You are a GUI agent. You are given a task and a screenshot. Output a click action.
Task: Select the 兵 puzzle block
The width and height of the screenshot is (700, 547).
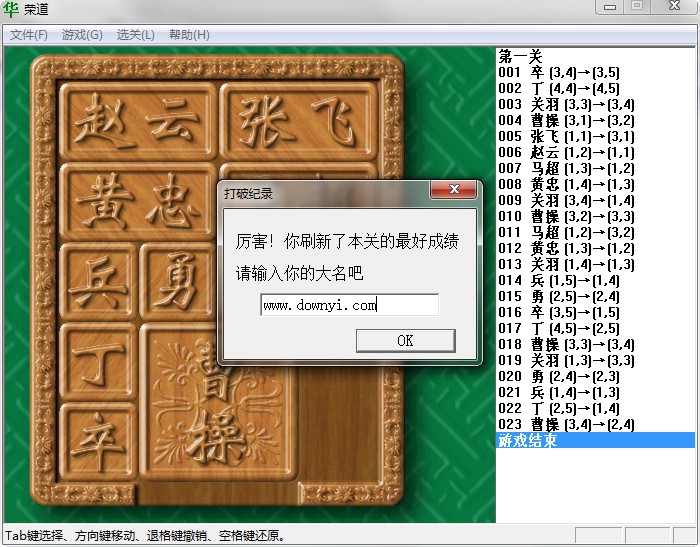coord(98,281)
